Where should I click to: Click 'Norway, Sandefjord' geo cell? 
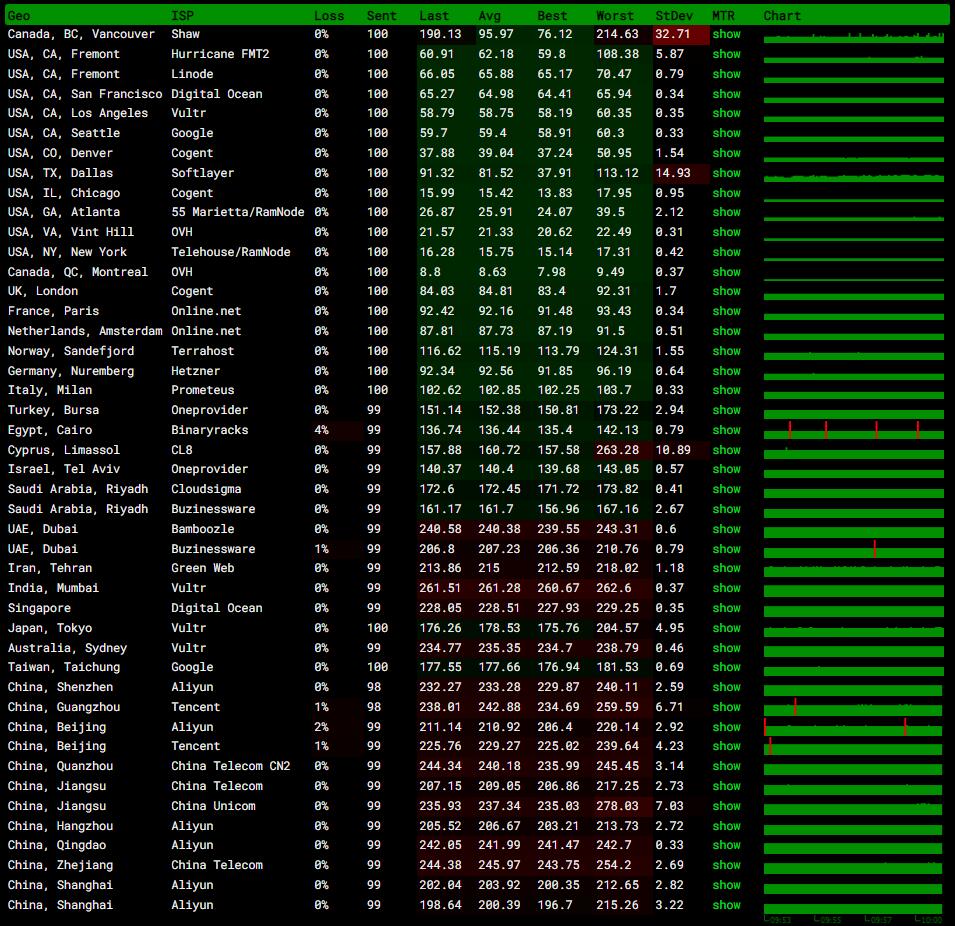pyautogui.click(x=71, y=352)
